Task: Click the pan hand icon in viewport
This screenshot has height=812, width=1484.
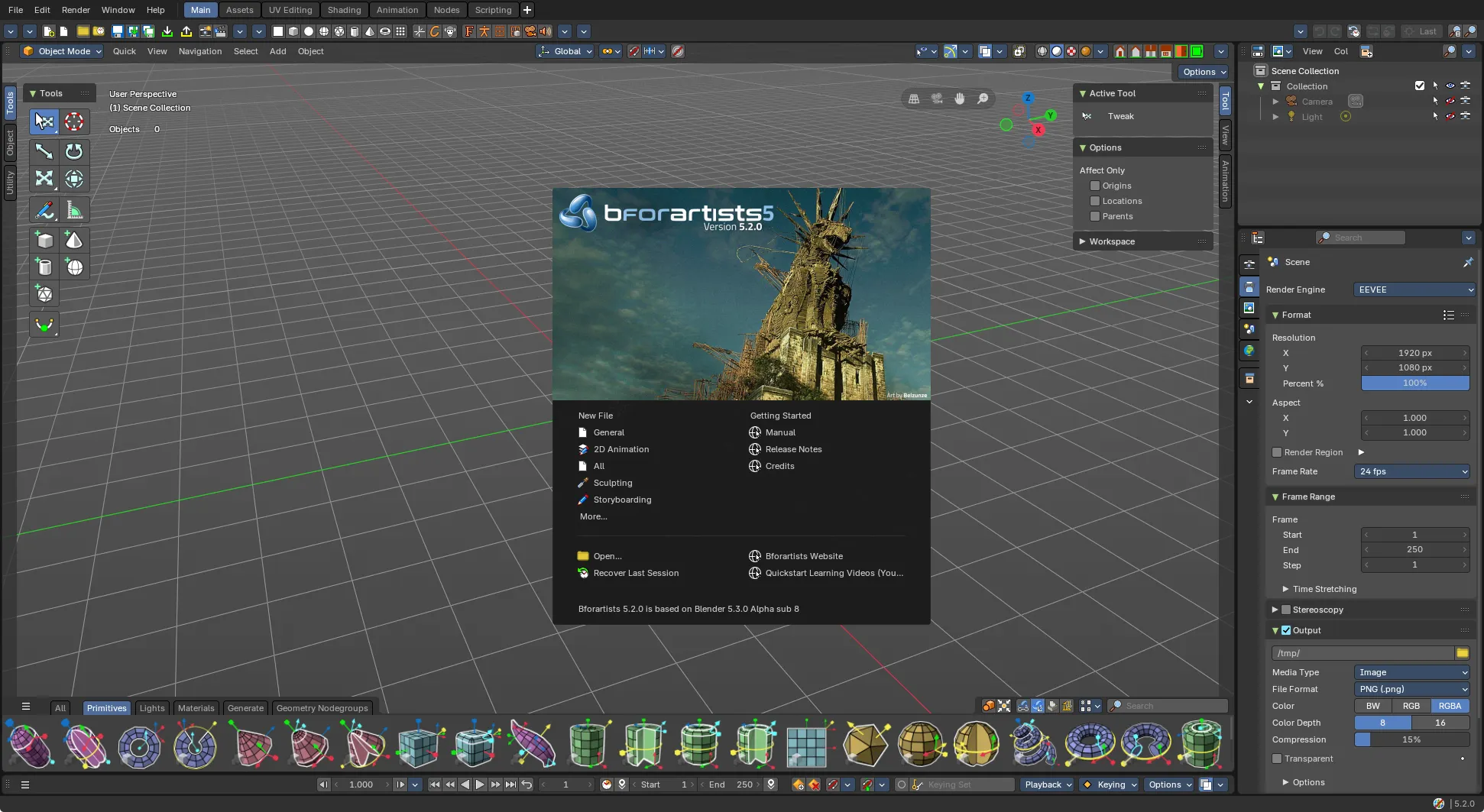Action: 960,99
